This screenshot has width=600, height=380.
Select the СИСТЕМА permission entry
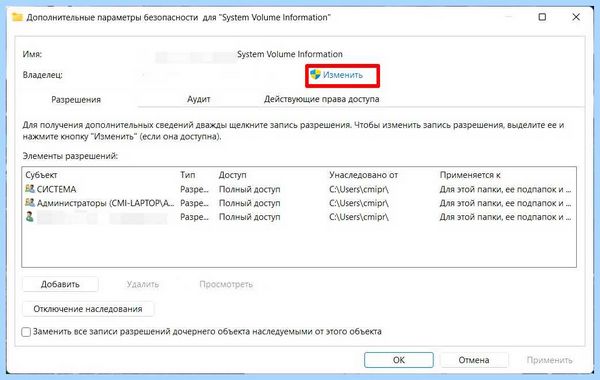tap(298, 189)
